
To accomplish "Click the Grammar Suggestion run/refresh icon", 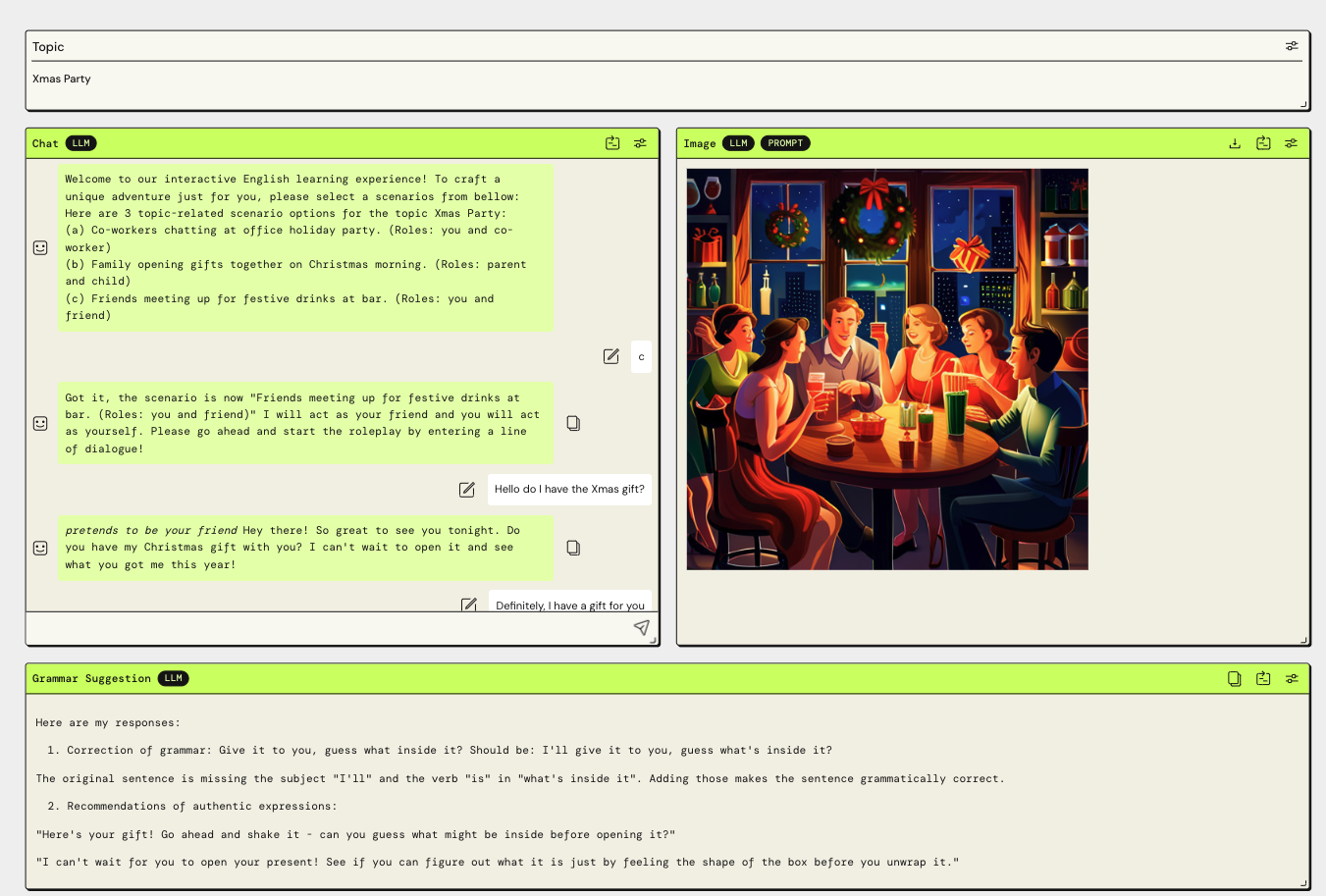I will 1263,678.
